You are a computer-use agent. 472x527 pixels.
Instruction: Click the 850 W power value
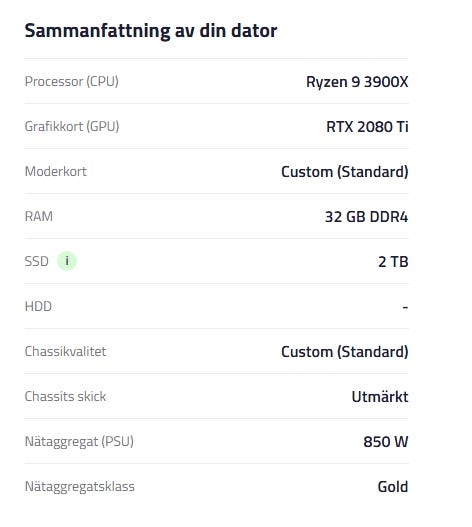click(386, 442)
